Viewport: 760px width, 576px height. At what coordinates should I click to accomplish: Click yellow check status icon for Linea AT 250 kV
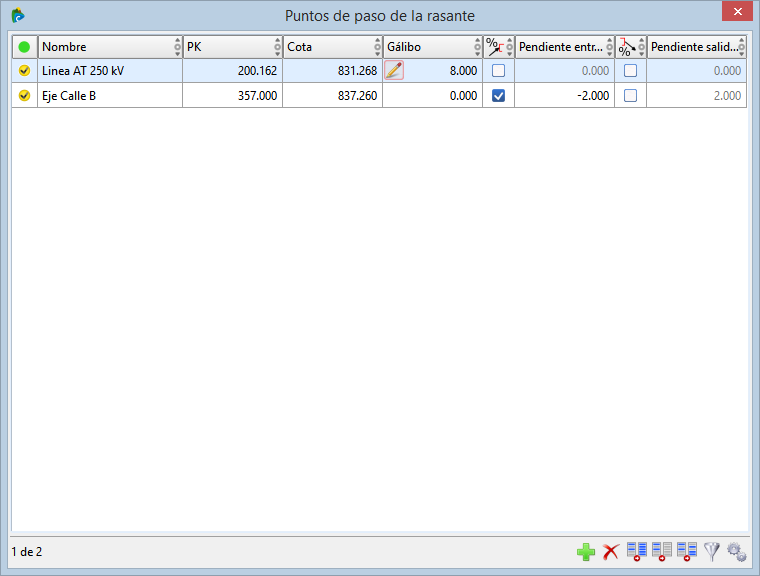[x=24, y=70]
